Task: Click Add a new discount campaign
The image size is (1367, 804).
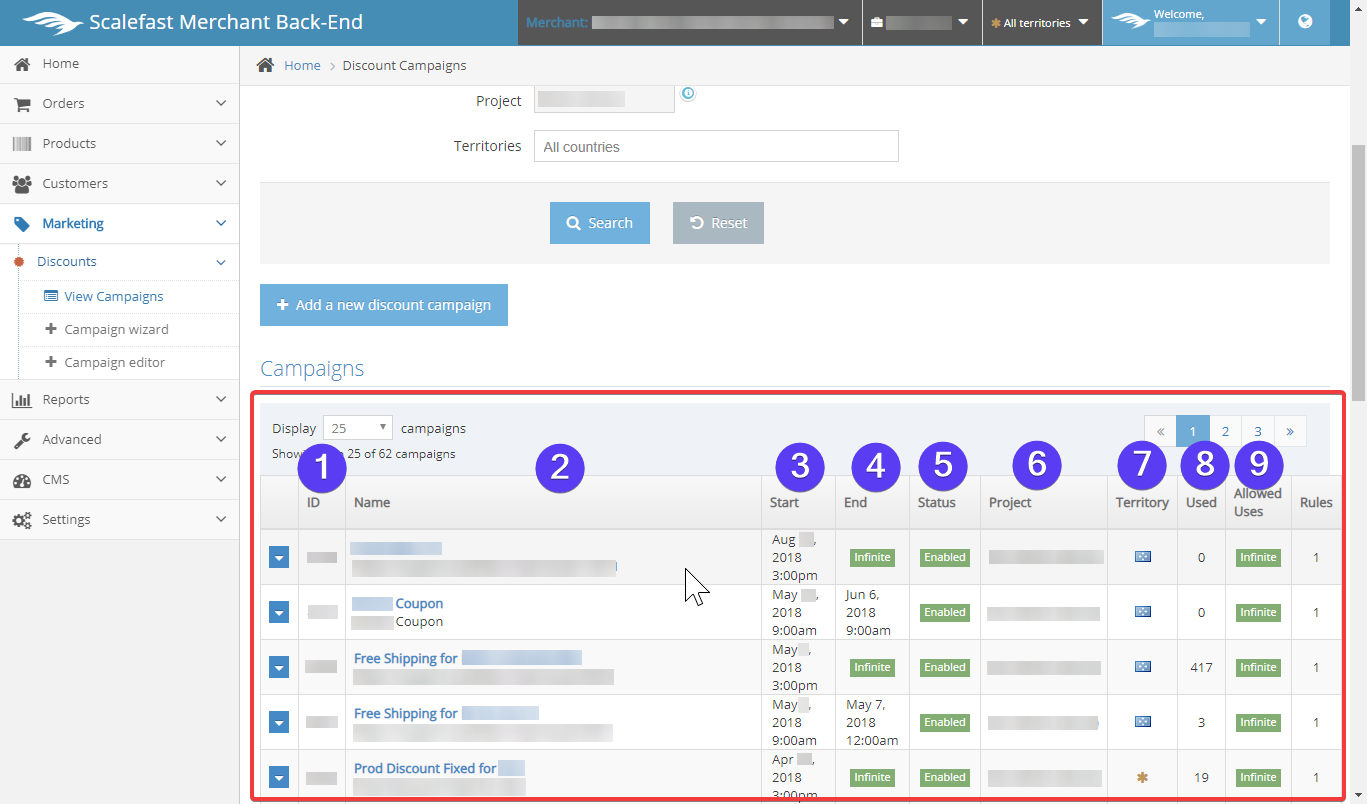Action: (x=384, y=305)
